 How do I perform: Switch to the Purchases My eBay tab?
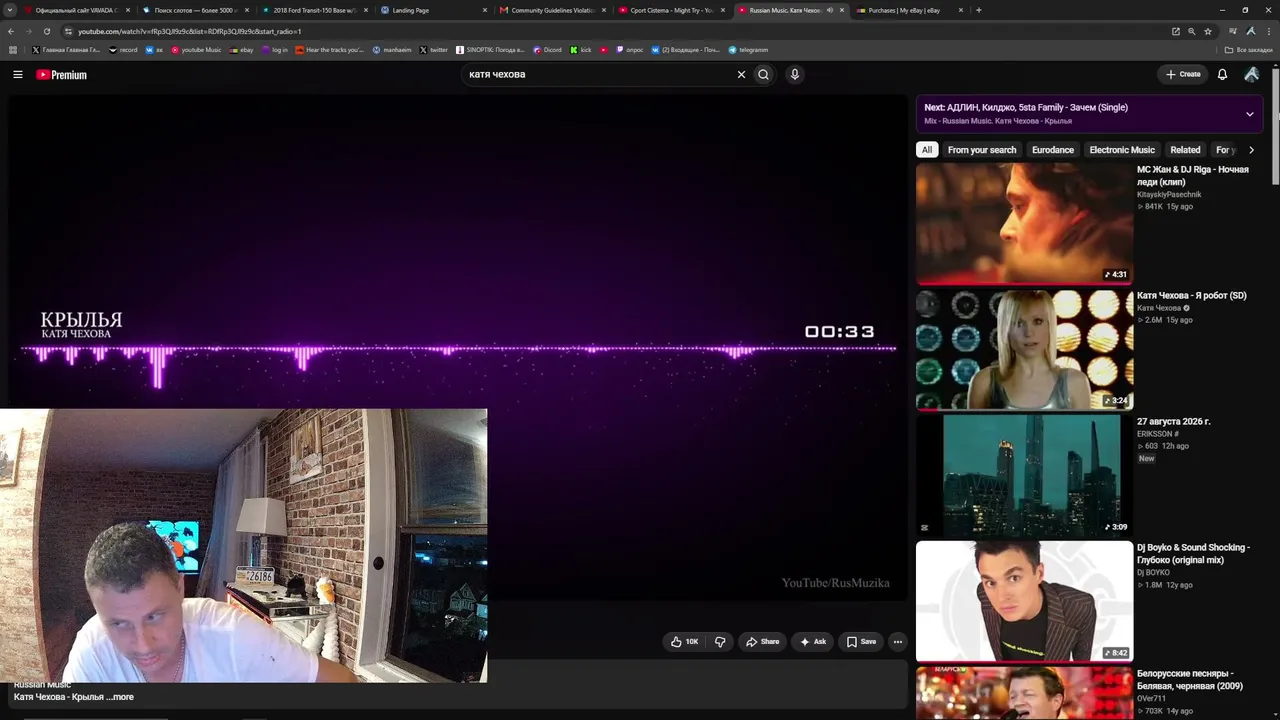point(910,10)
